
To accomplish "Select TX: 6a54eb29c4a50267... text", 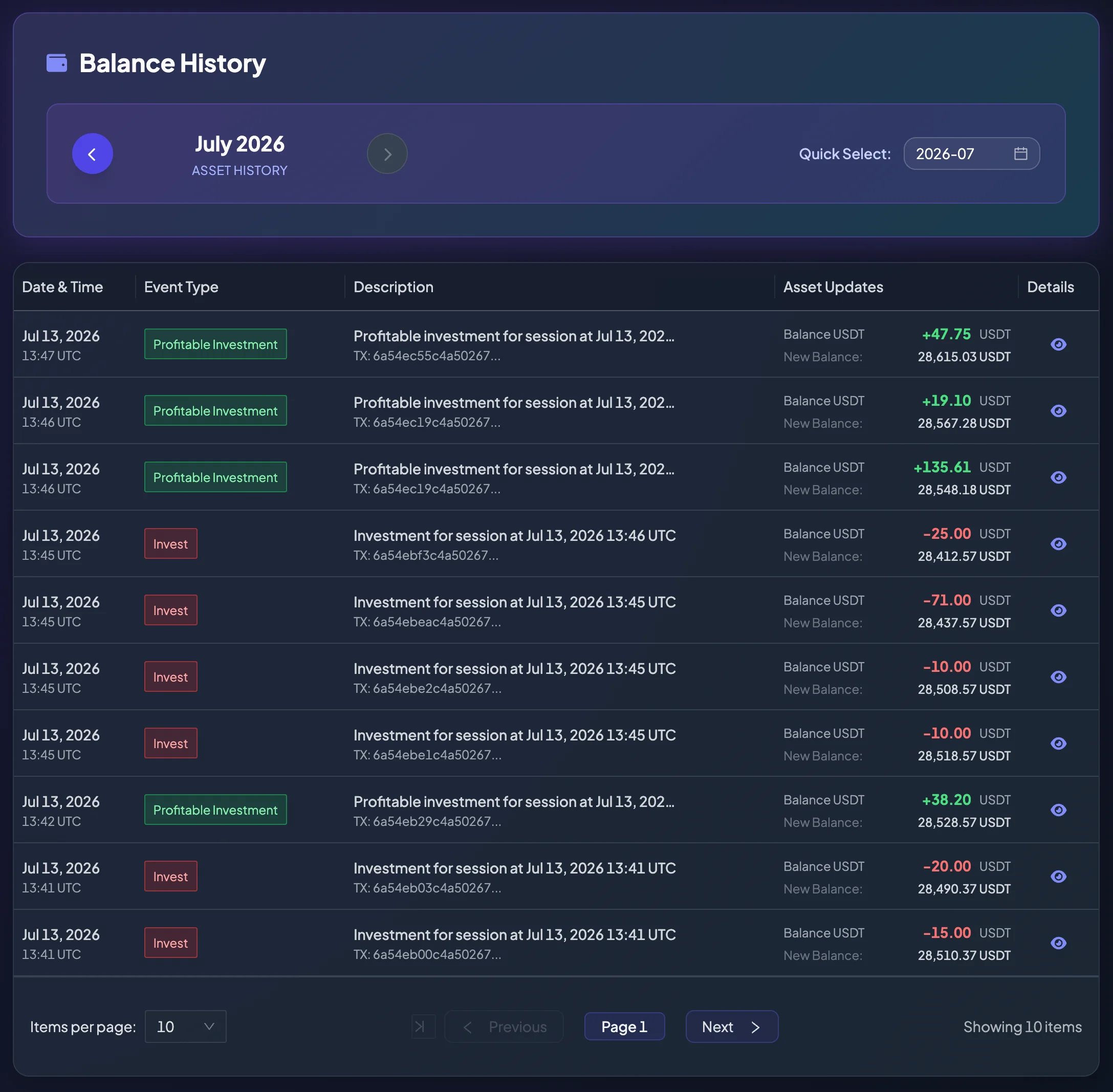I will click(427, 821).
